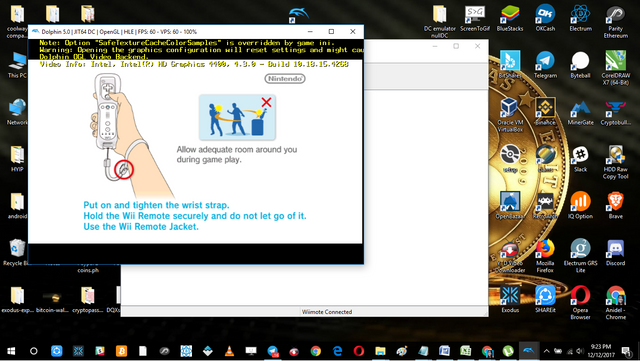Launch the Brave browser shortcut

616,205
